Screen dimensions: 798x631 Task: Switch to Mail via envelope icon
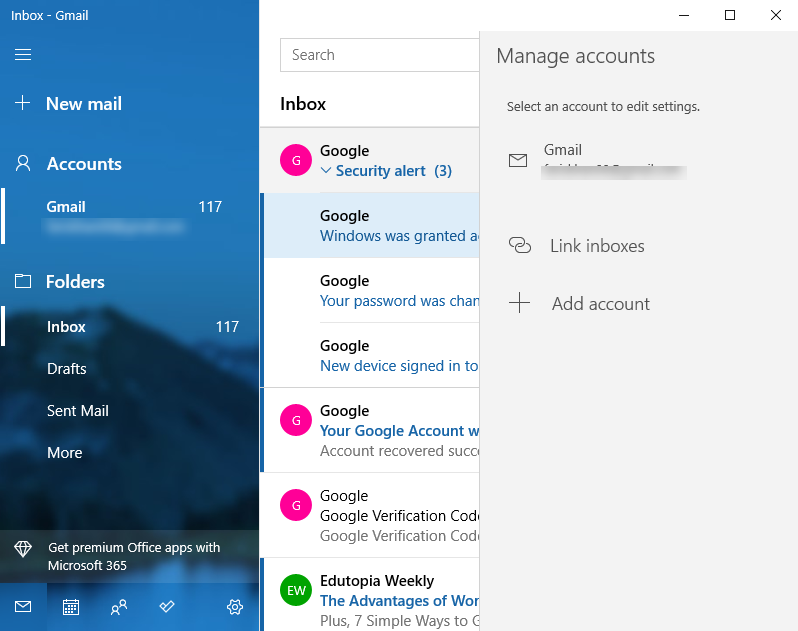(23, 607)
